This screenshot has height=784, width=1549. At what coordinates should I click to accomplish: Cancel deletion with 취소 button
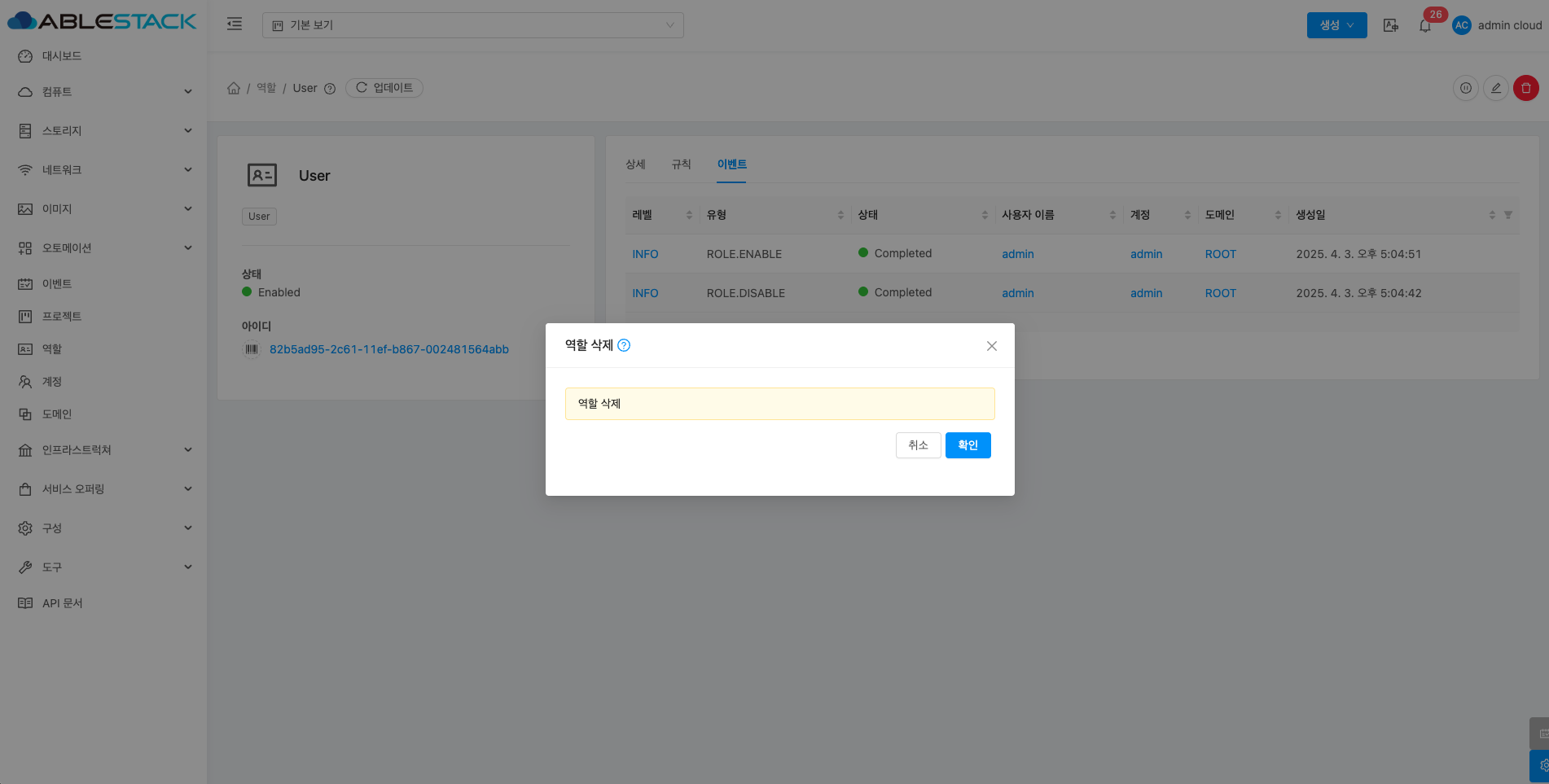[x=918, y=445]
